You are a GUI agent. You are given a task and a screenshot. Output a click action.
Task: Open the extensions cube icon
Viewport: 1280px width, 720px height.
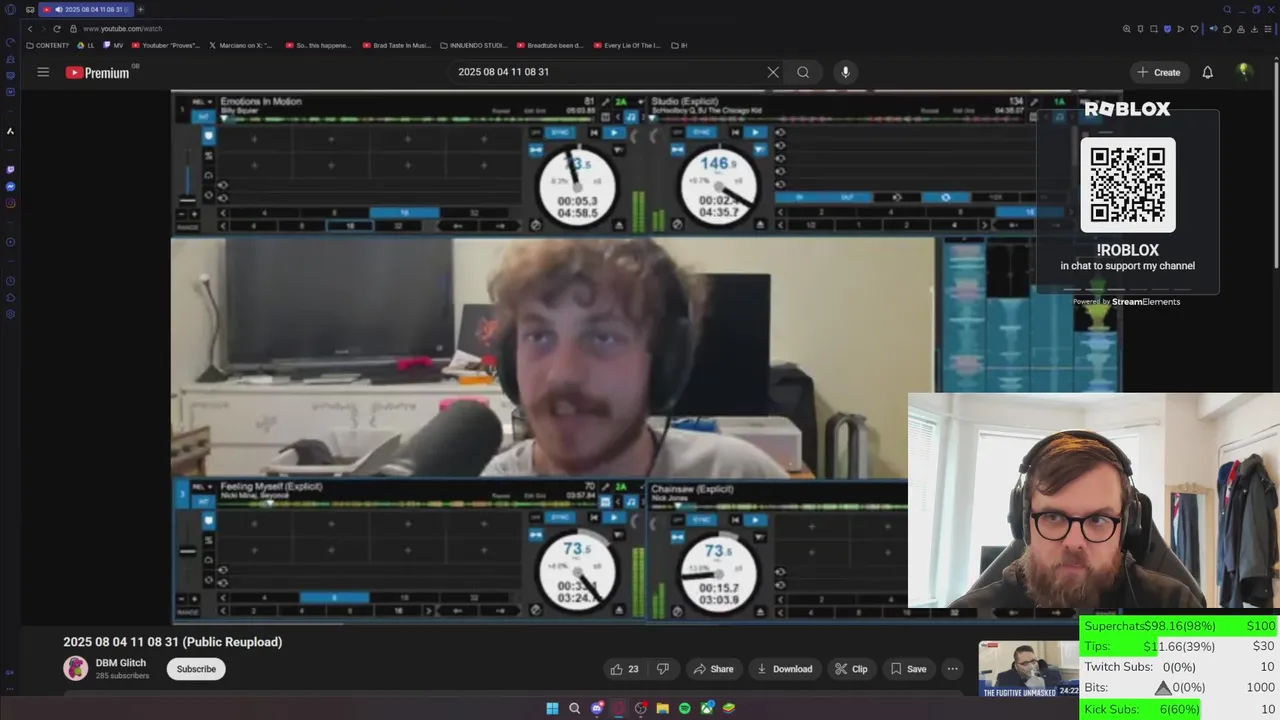pos(1227,29)
